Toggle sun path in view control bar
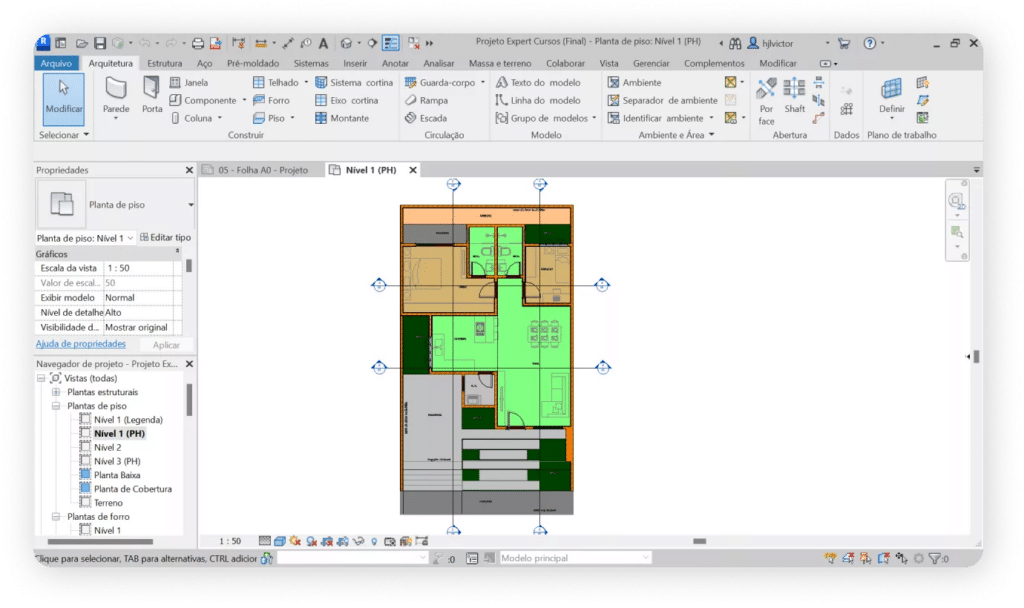This screenshot has width=1024, height=608. coord(296,541)
